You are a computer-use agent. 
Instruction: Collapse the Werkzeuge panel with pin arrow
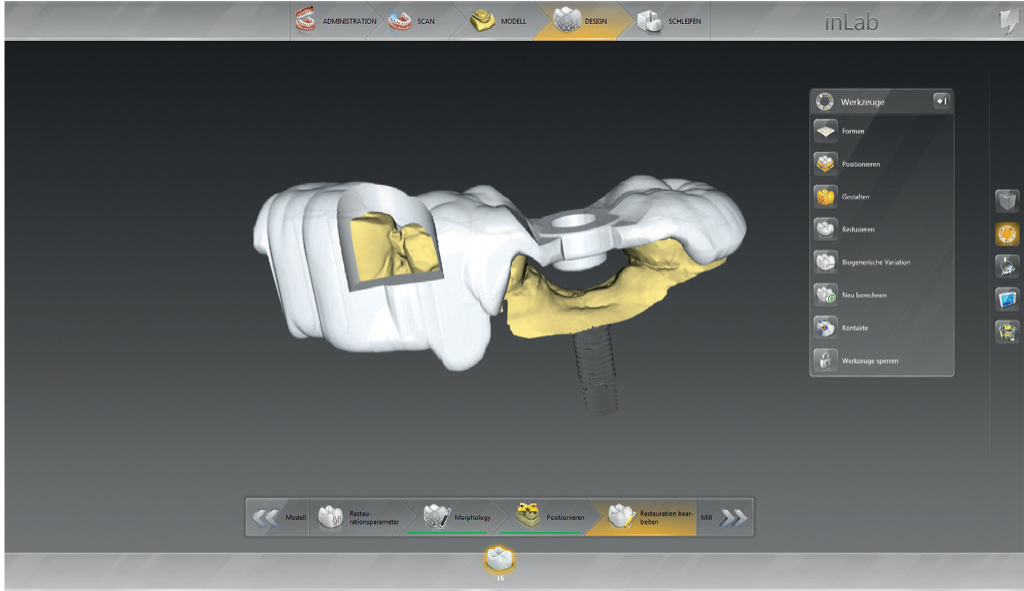coord(941,101)
